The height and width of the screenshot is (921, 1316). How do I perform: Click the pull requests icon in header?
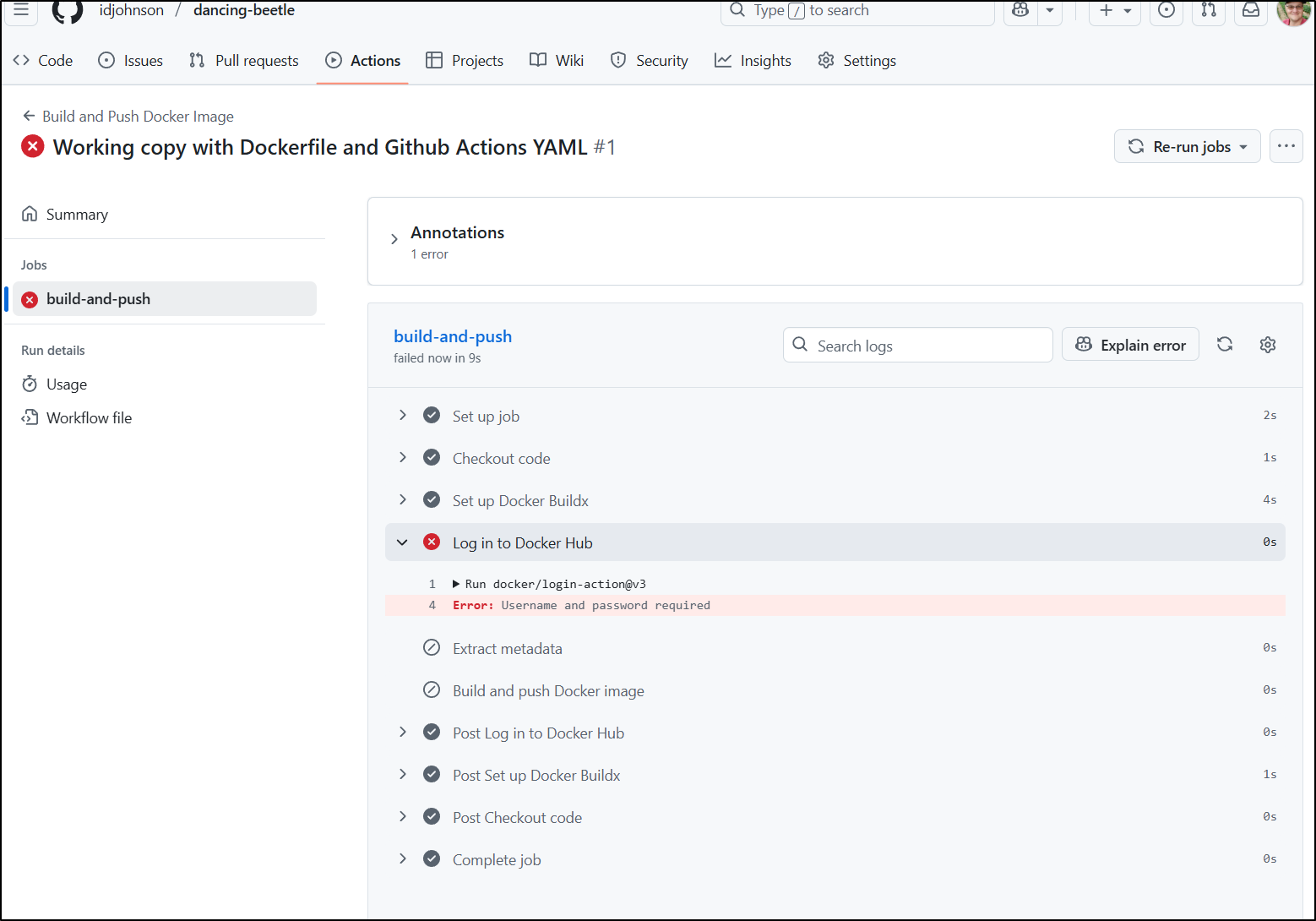[x=1209, y=10]
